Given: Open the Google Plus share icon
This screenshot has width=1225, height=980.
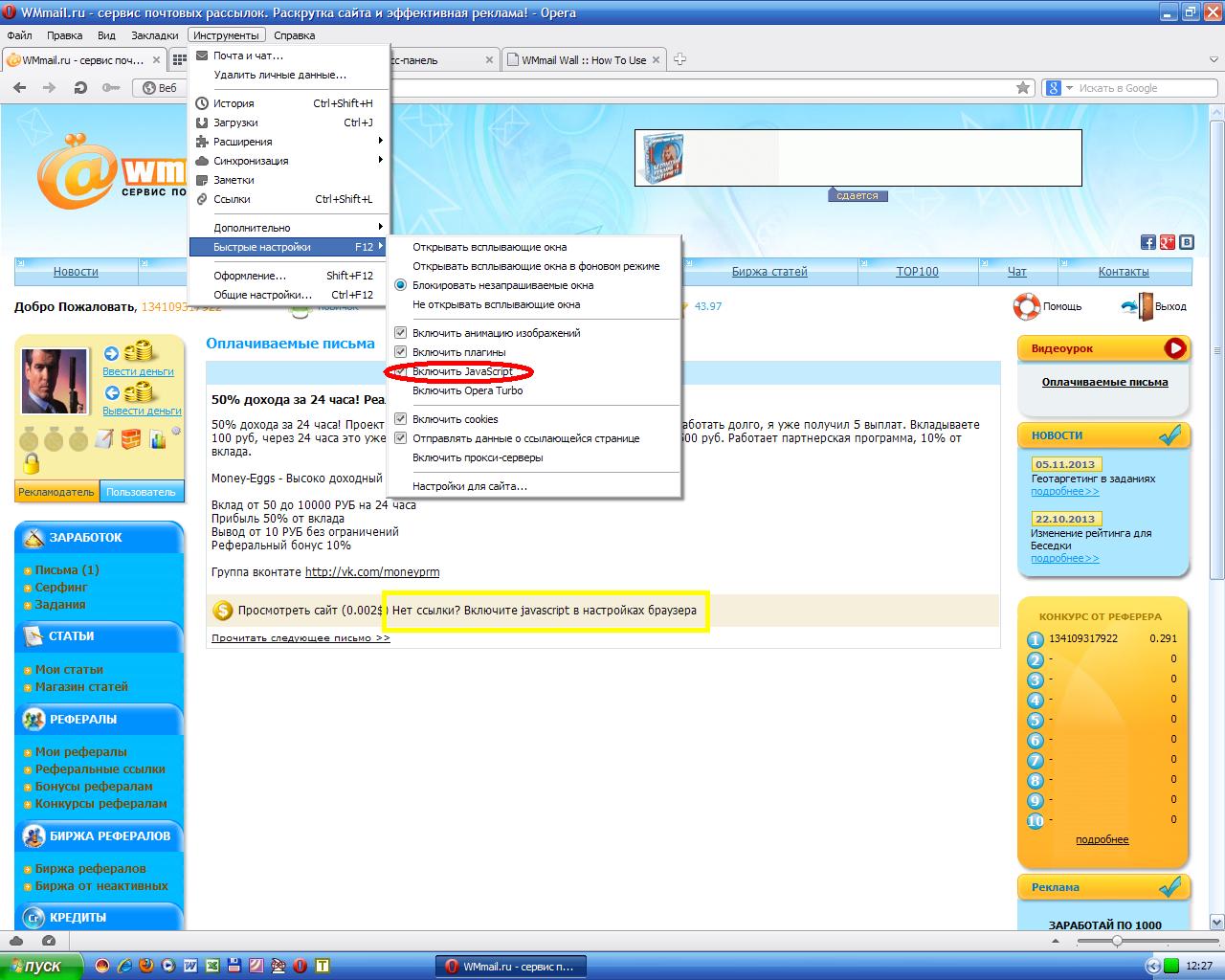Looking at the screenshot, I should click(x=1167, y=242).
